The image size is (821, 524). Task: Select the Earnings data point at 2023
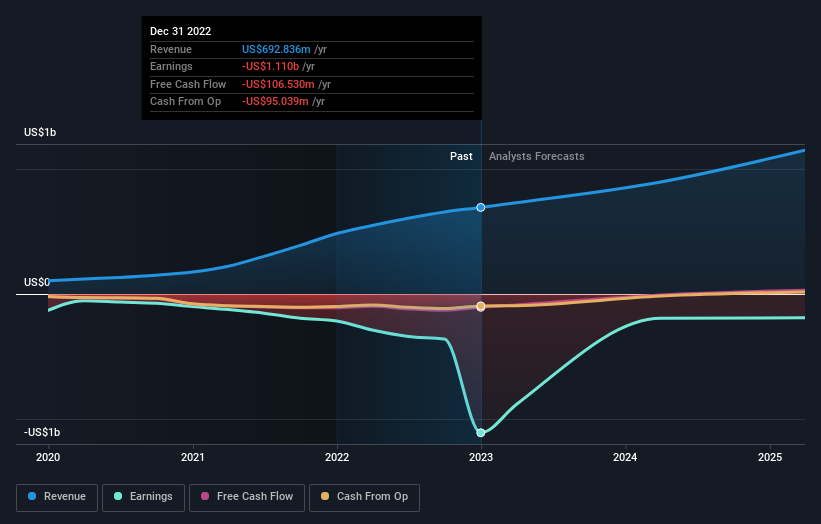(481, 433)
